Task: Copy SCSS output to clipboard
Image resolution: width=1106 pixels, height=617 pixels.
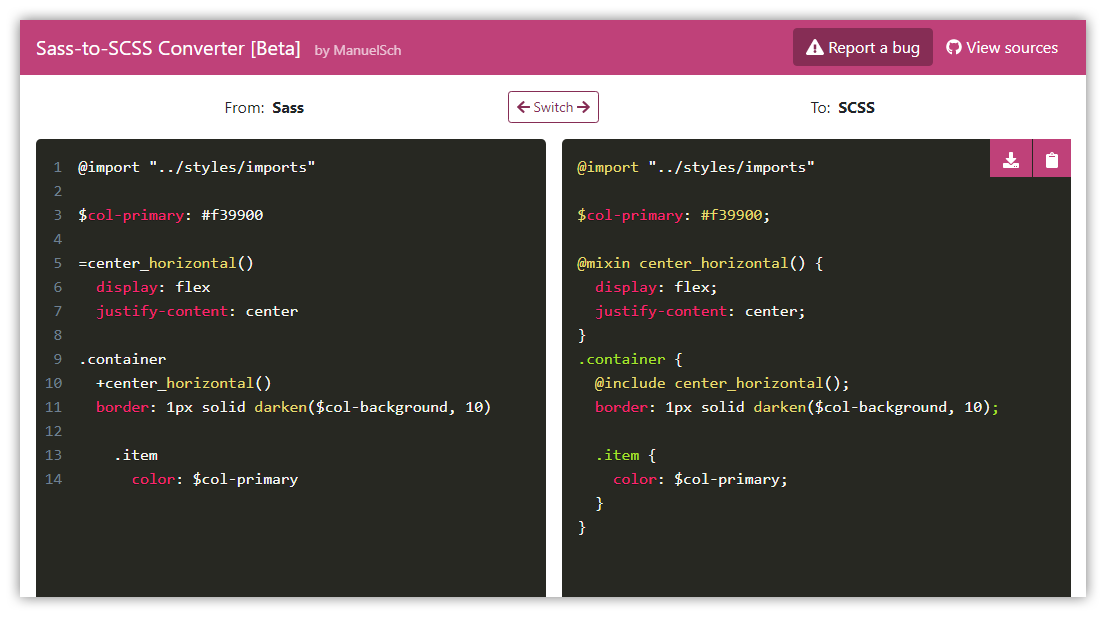Action: tap(1052, 159)
